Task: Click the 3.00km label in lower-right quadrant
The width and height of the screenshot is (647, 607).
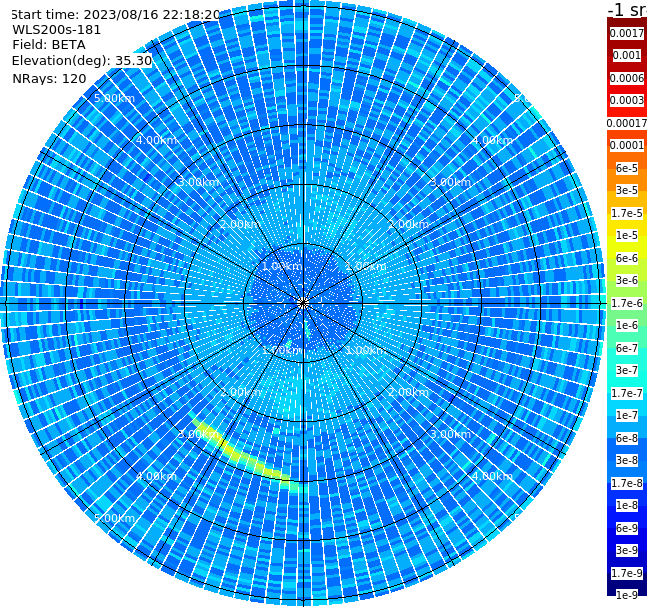Action: click(450, 434)
